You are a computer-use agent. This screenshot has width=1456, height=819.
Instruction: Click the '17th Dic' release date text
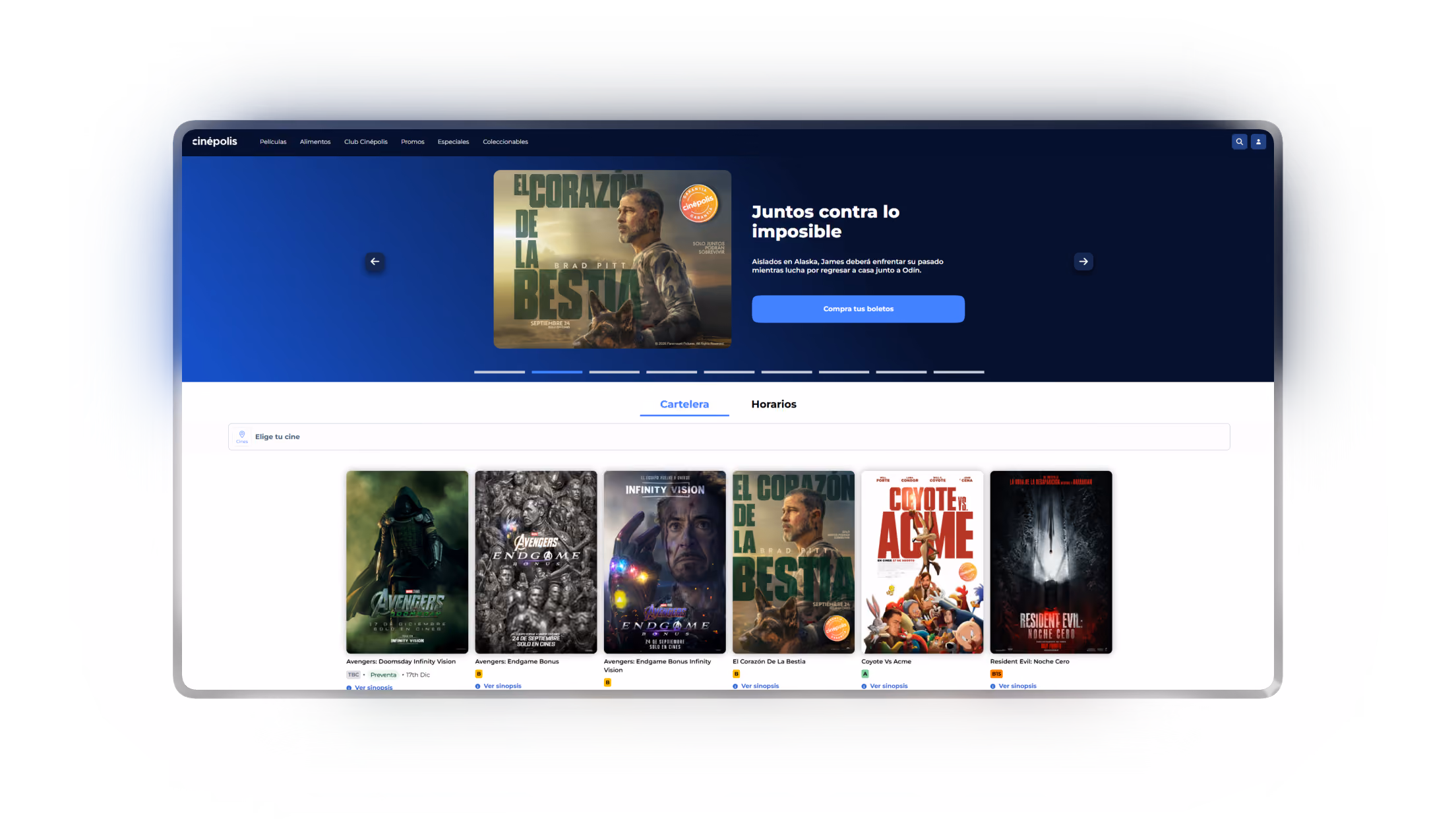point(418,675)
